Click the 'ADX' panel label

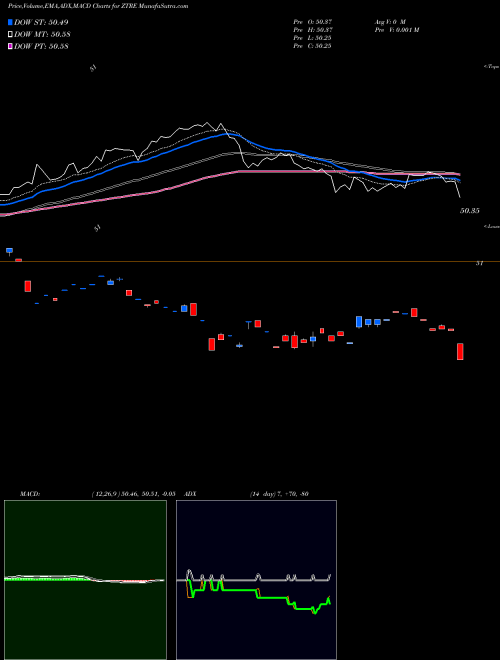pyautogui.click(x=191, y=494)
